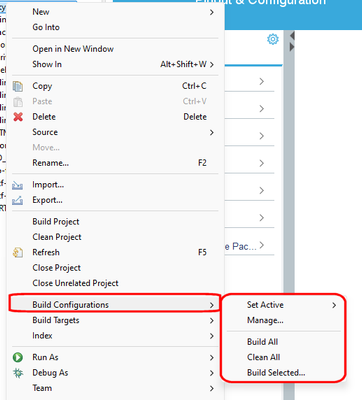Click the Debug As bug icon
This screenshot has height=400, width=362.
click(x=18, y=373)
